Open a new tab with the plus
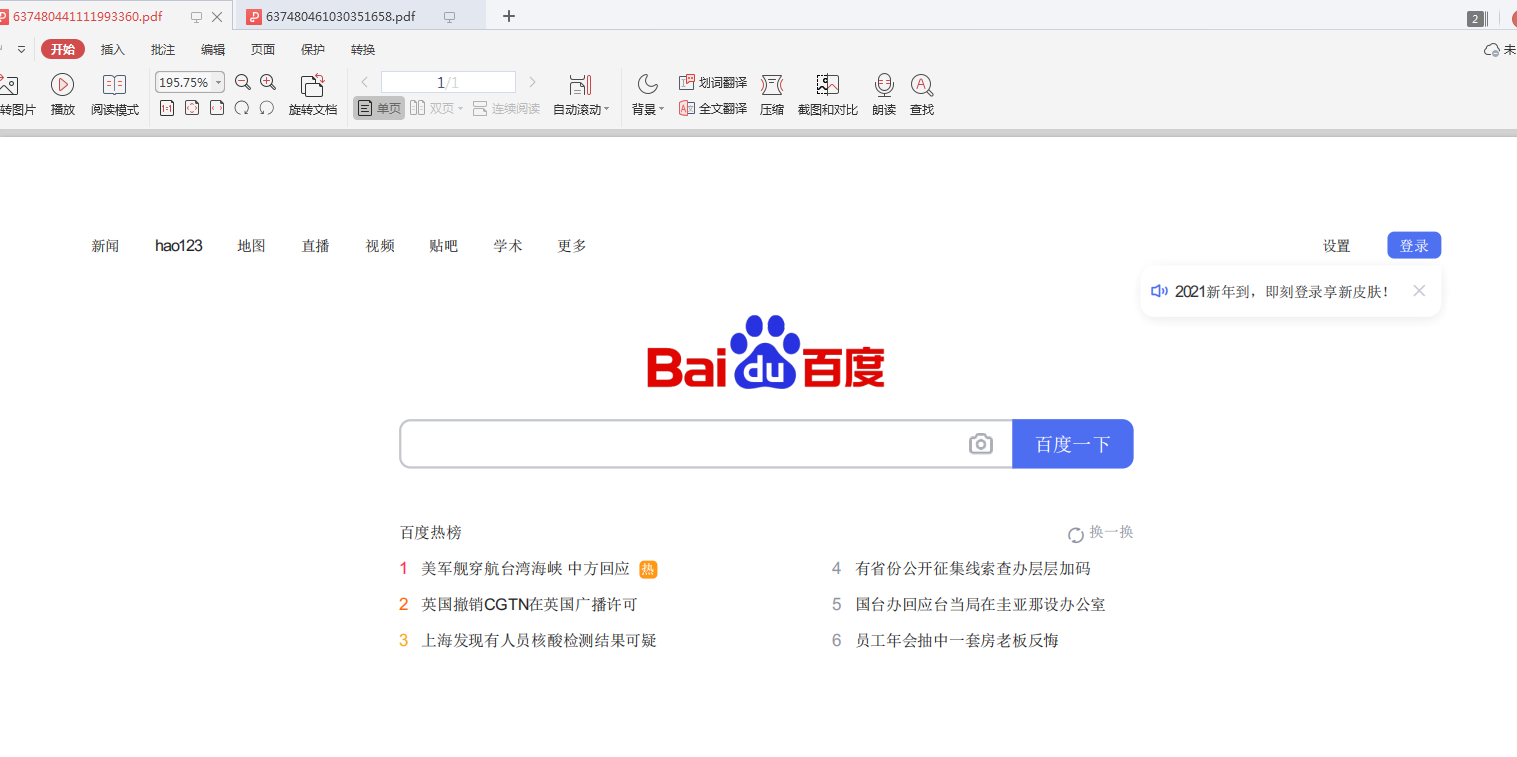The width and height of the screenshot is (1517, 757). click(509, 16)
